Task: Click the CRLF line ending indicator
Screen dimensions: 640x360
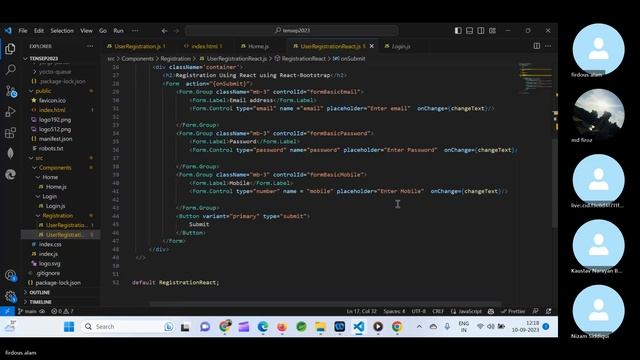Action: point(438,311)
